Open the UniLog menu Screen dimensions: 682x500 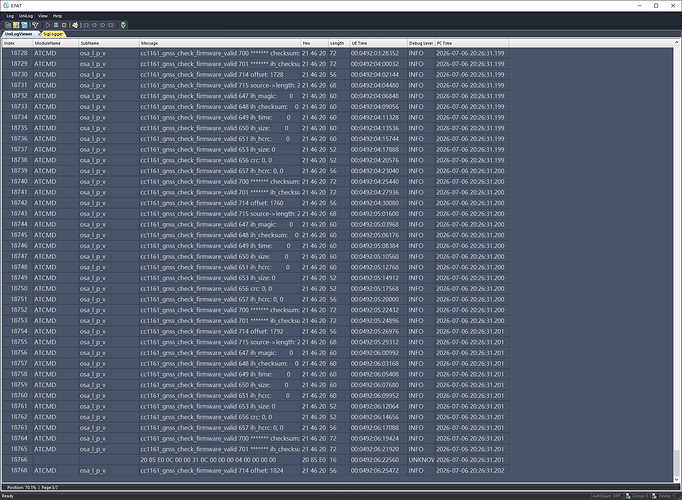[26, 16]
